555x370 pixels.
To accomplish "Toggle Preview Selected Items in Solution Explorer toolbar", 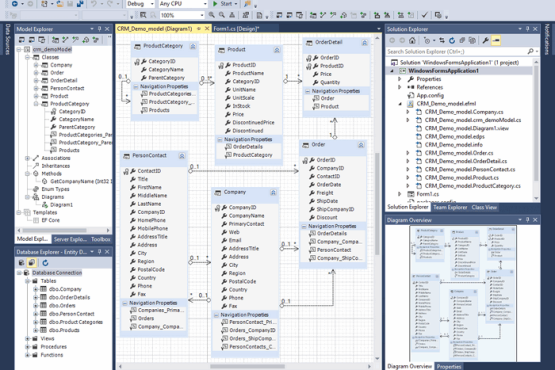I will click(496, 40).
